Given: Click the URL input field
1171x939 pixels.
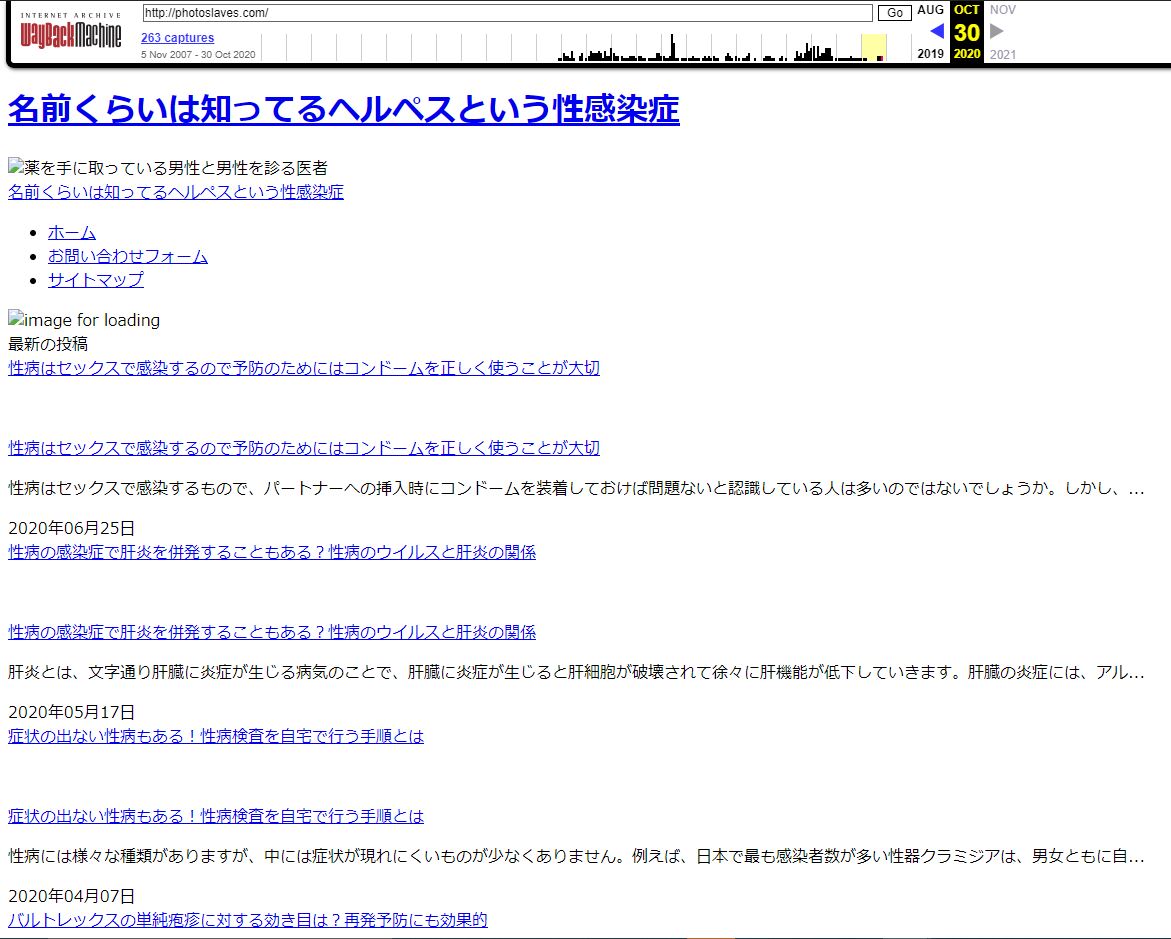Looking at the screenshot, I should click(x=507, y=13).
